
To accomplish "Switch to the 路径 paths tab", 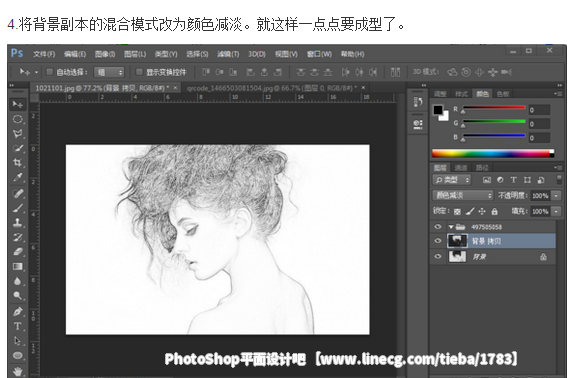I will pyautogui.click(x=482, y=168).
